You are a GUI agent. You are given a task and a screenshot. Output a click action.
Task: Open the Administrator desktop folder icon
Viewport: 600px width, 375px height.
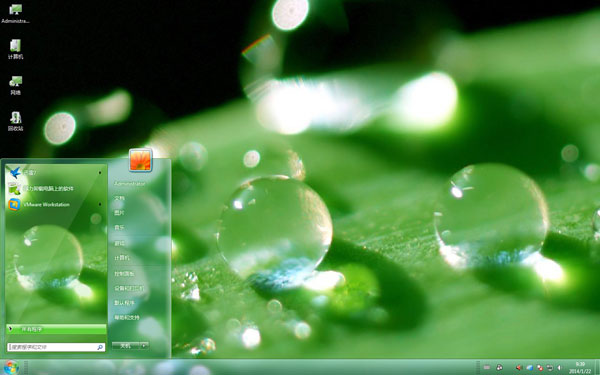point(15,14)
